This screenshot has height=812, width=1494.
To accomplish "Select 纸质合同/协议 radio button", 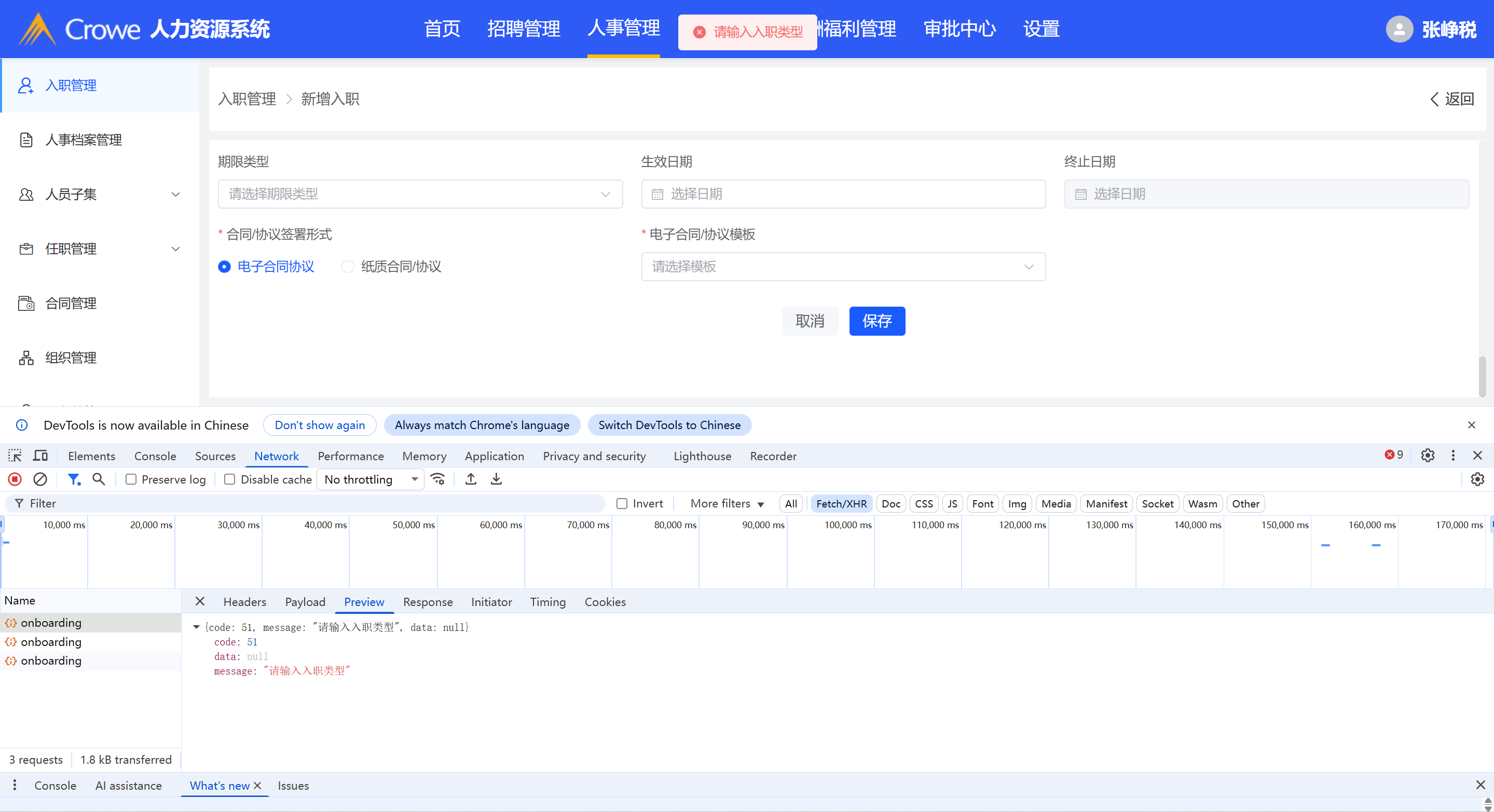I will (348, 267).
